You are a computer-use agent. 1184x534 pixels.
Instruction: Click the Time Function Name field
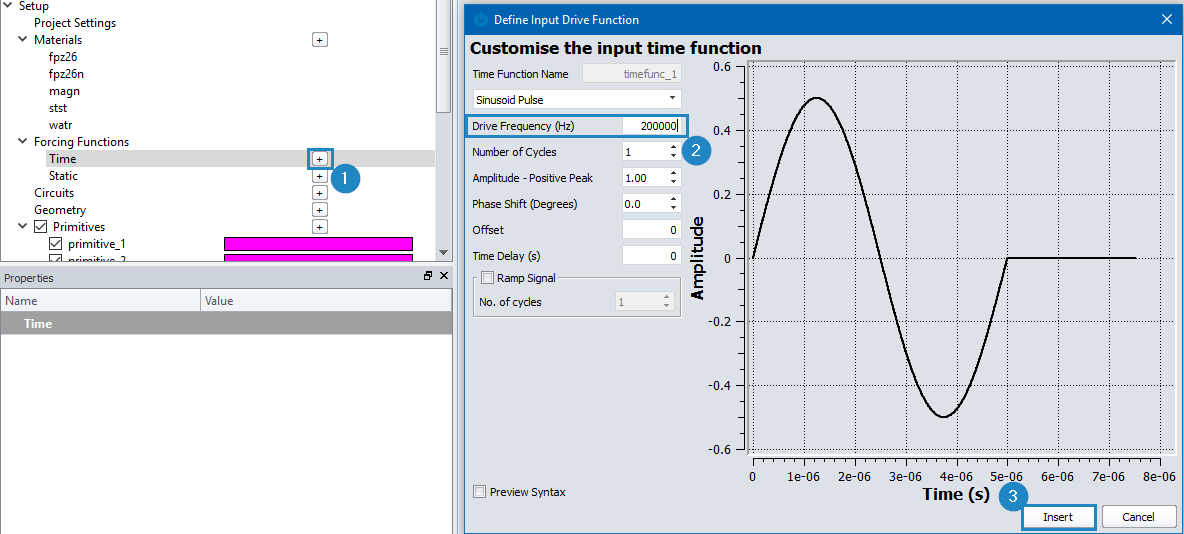pos(634,74)
